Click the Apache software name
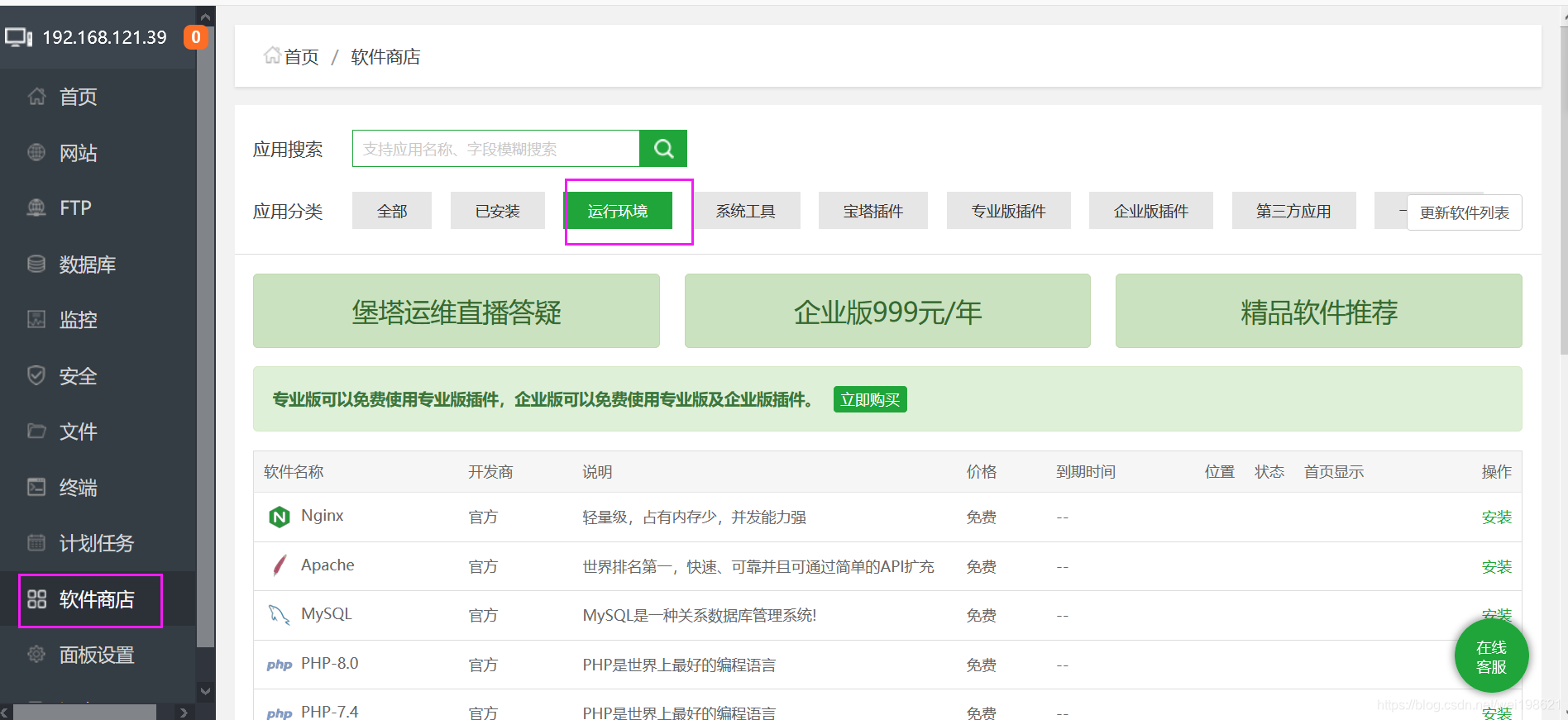 (327, 565)
